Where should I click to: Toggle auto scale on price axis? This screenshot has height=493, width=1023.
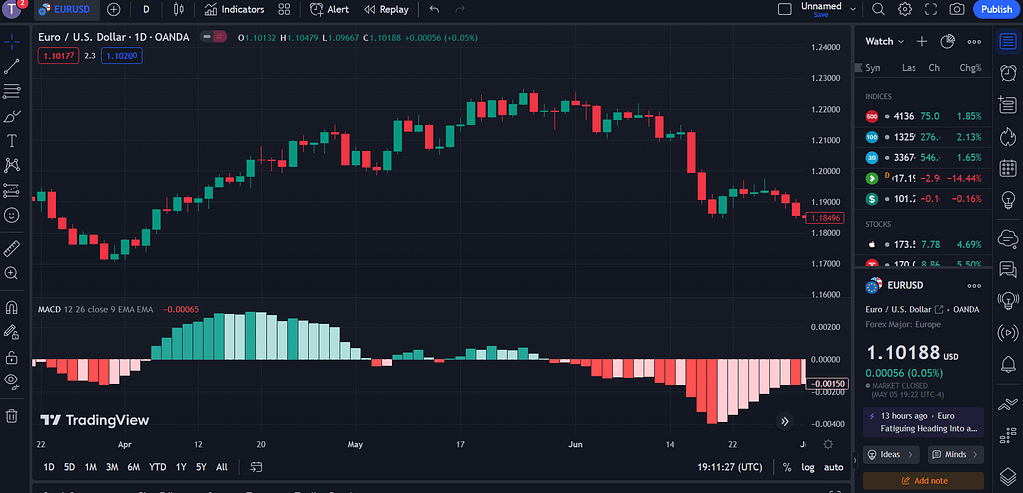click(833, 467)
